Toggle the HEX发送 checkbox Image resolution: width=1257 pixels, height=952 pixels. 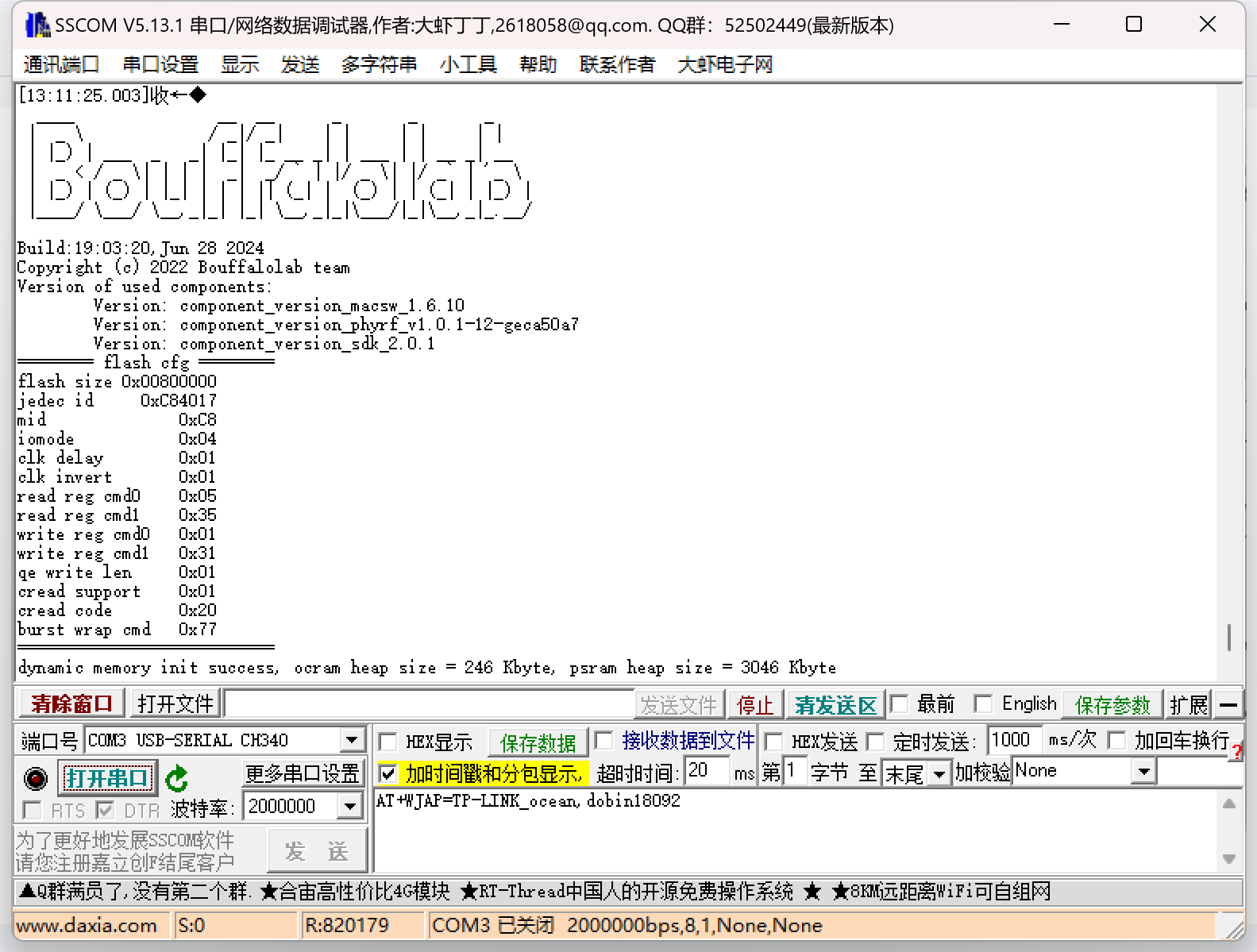click(x=773, y=742)
